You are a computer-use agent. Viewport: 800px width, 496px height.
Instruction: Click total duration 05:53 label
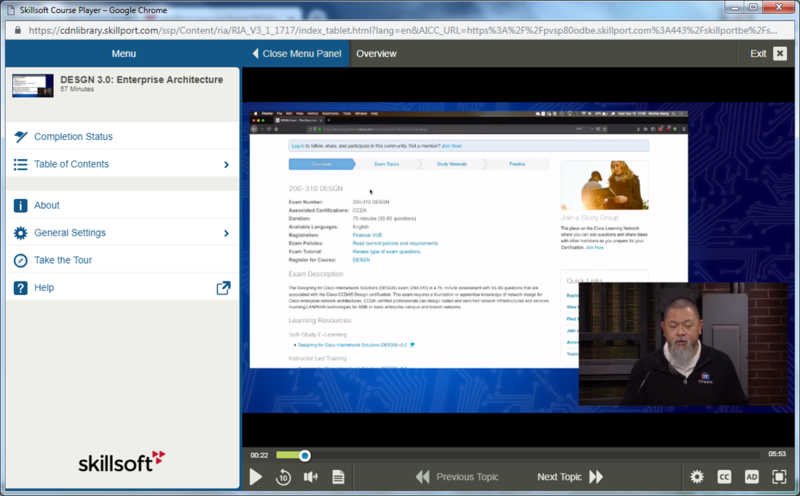[x=777, y=454]
